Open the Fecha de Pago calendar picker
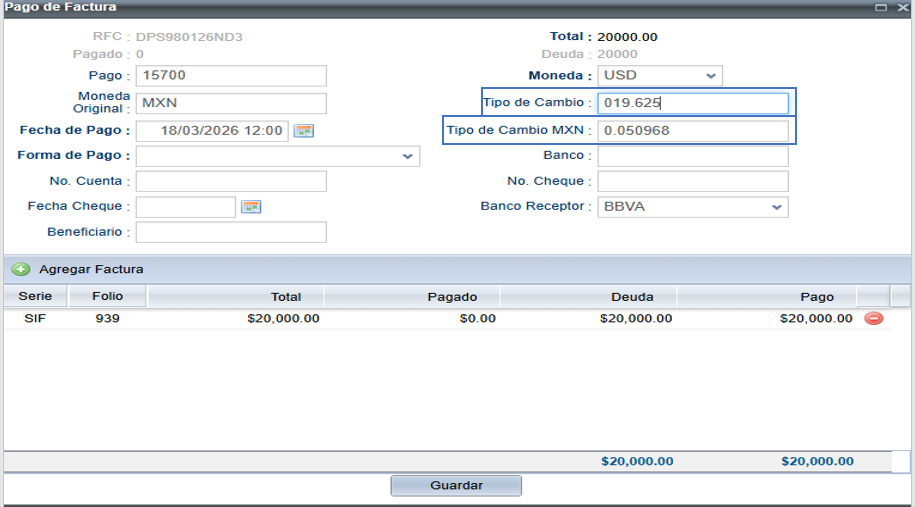The width and height of the screenshot is (915, 507). pos(304,131)
